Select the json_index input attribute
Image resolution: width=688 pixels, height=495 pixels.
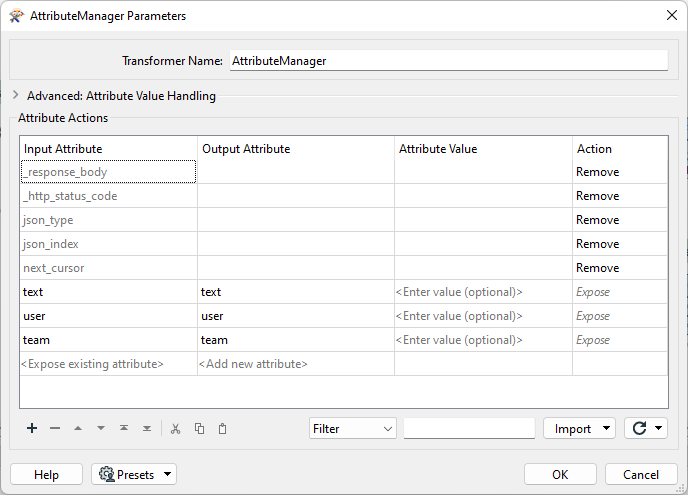[108, 244]
